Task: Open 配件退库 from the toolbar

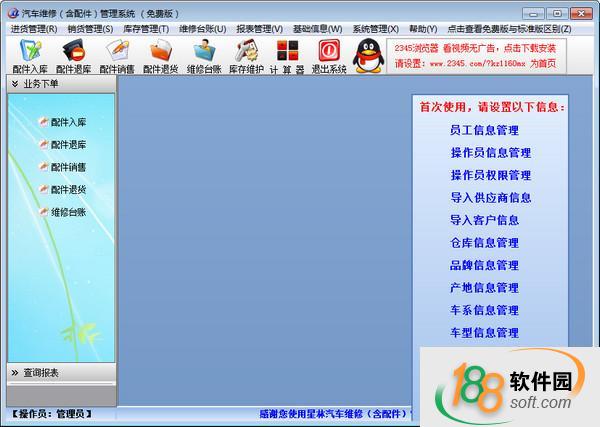Action: point(73,54)
